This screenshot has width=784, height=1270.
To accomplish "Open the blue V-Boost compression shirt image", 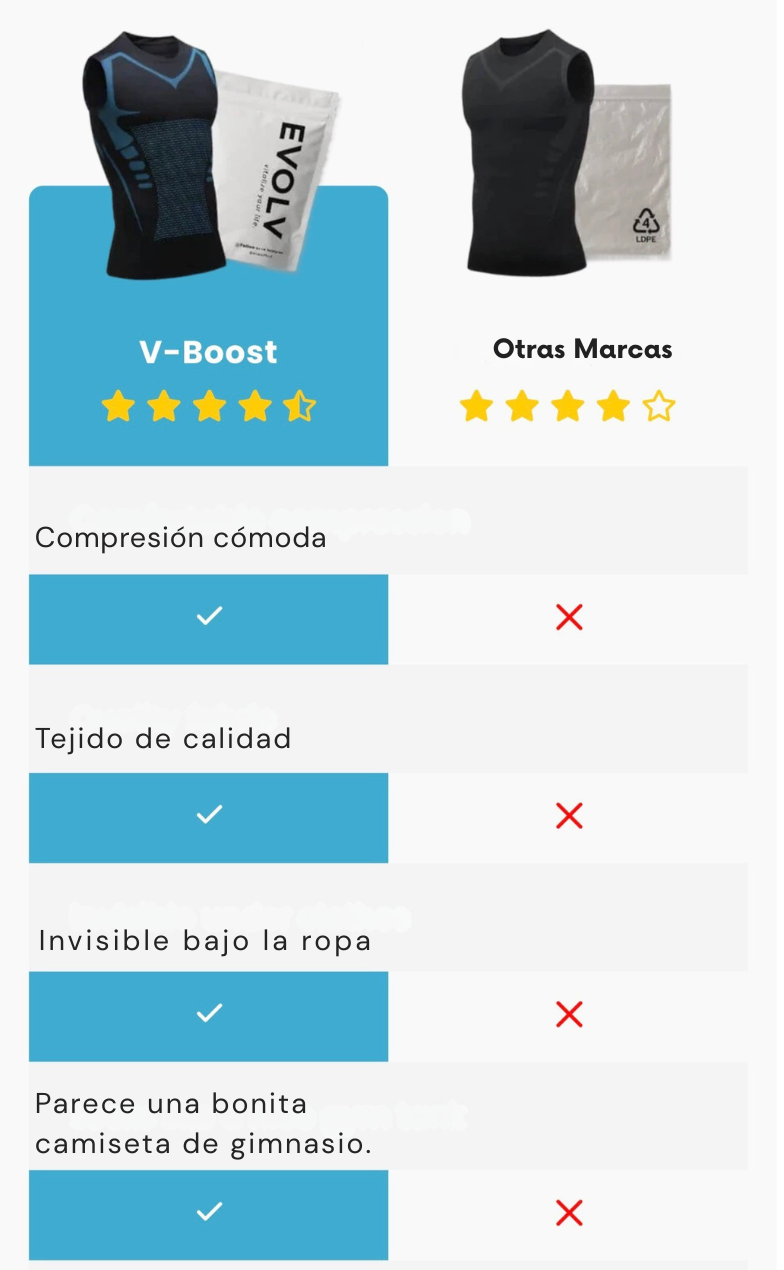I will 160,150.
